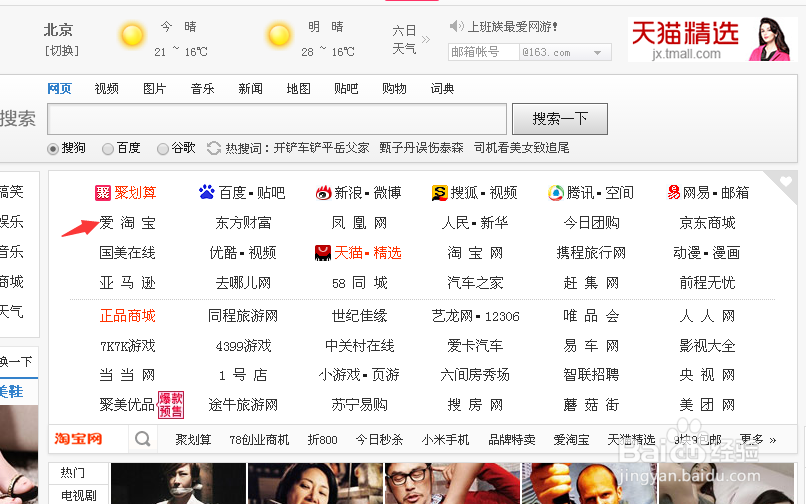This screenshot has width=806, height=504.
Task: Open the 58同城 link
Action: [x=359, y=282]
